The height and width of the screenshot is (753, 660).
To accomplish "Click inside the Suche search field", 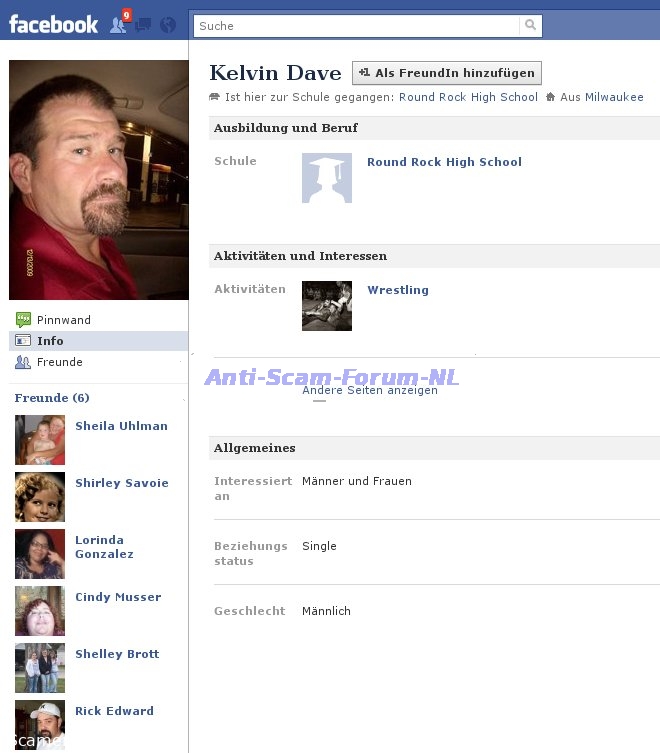I will 356,26.
